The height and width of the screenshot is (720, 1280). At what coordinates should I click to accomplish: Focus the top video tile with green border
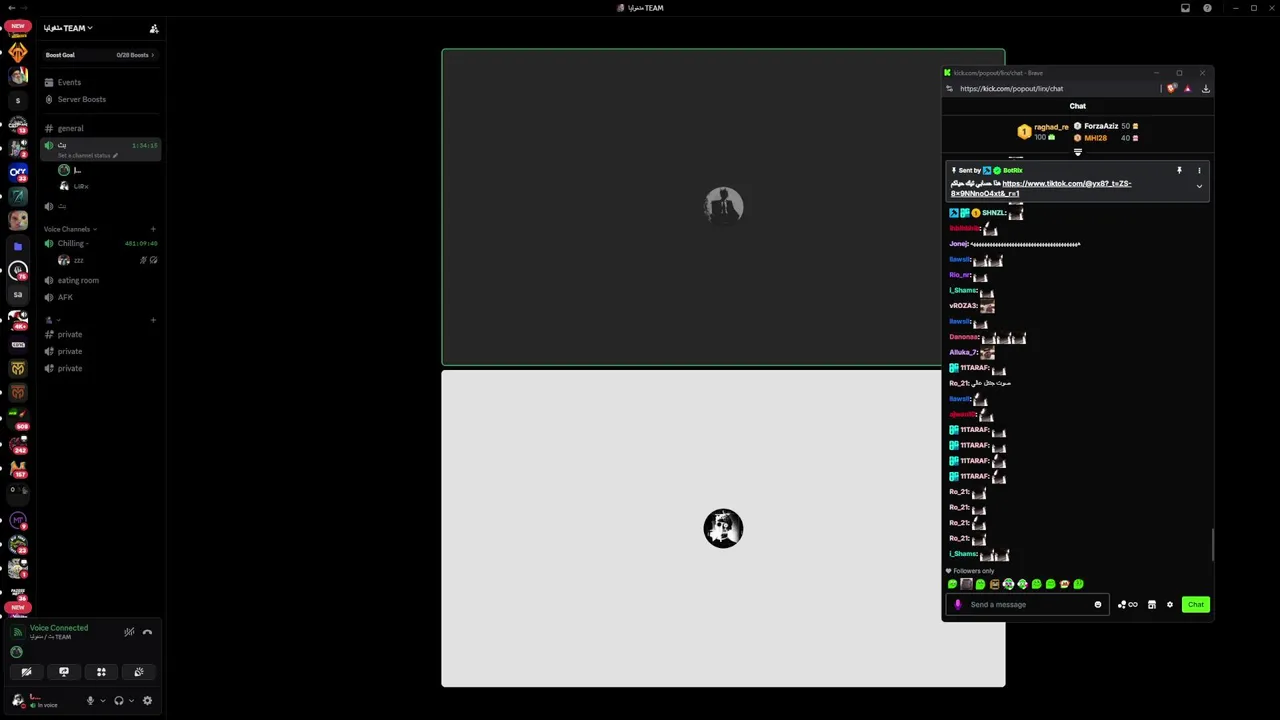click(x=723, y=207)
